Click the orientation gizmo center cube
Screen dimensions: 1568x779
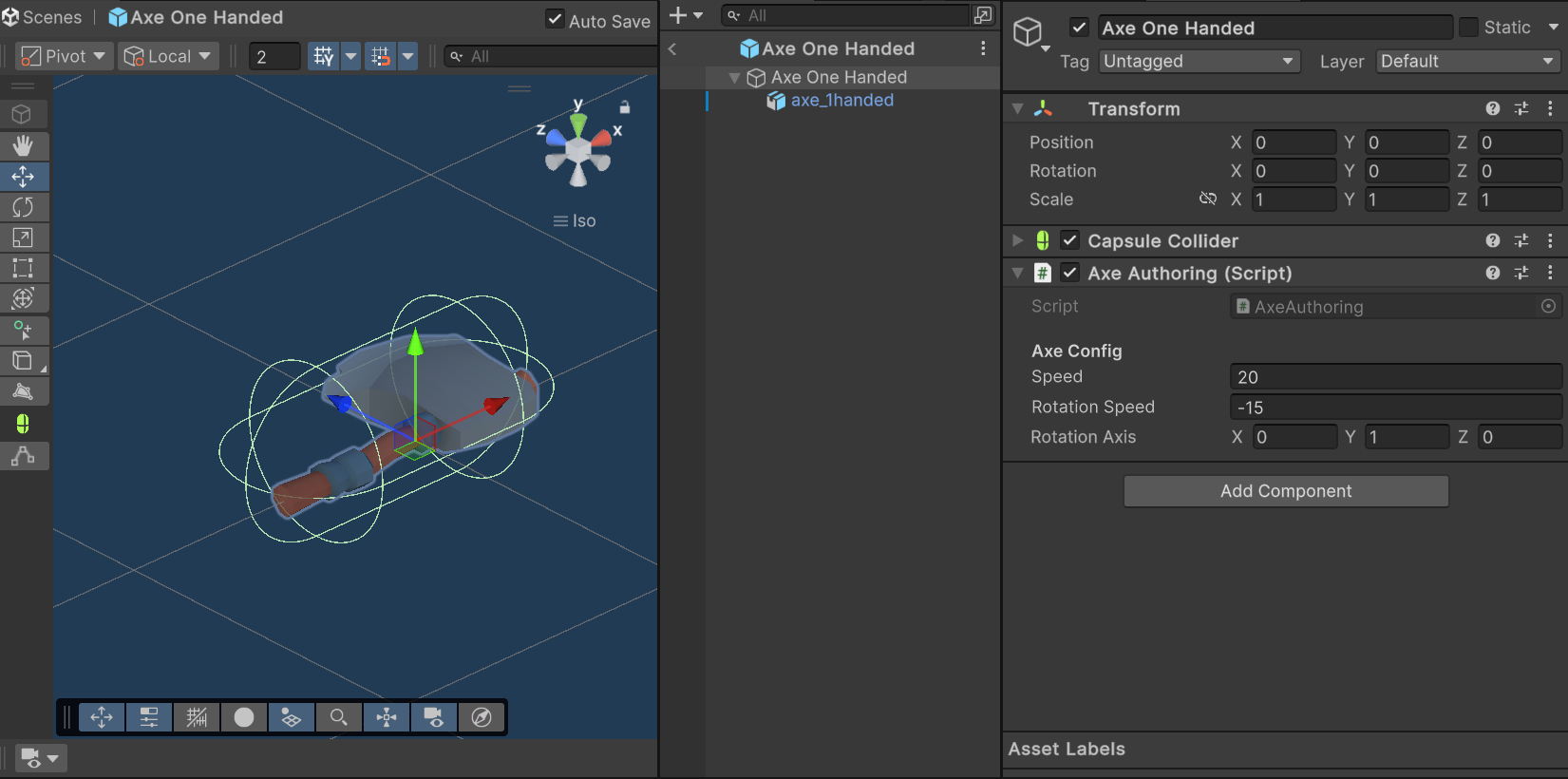click(x=578, y=150)
